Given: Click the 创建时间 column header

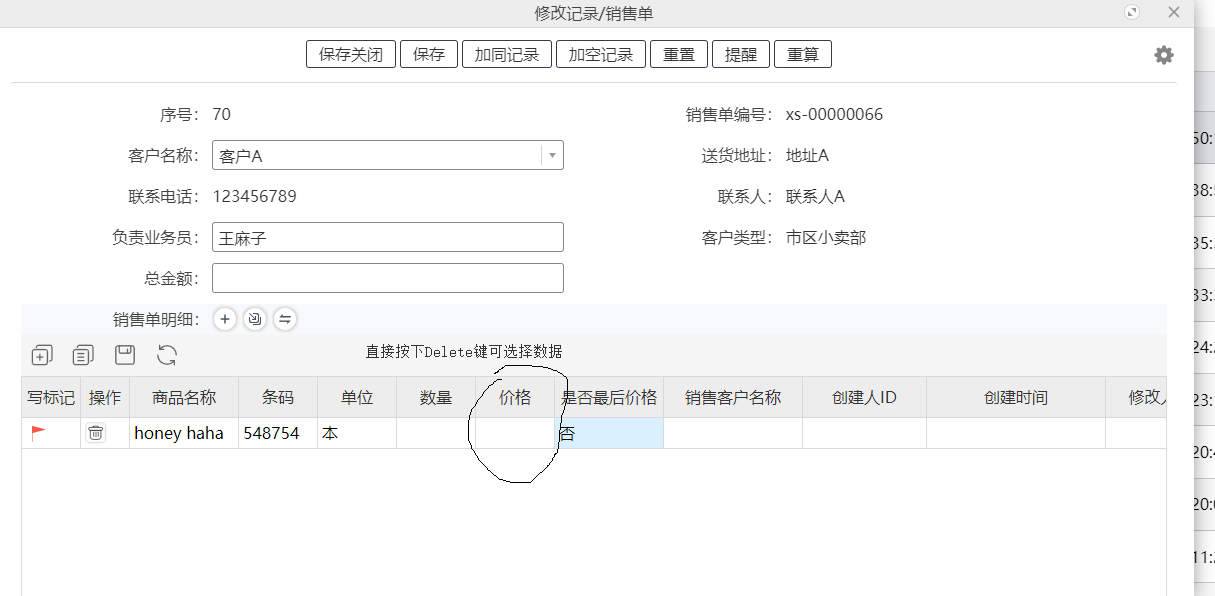Looking at the screenshot, I should pyautogui.click(x=1016, y=397).
